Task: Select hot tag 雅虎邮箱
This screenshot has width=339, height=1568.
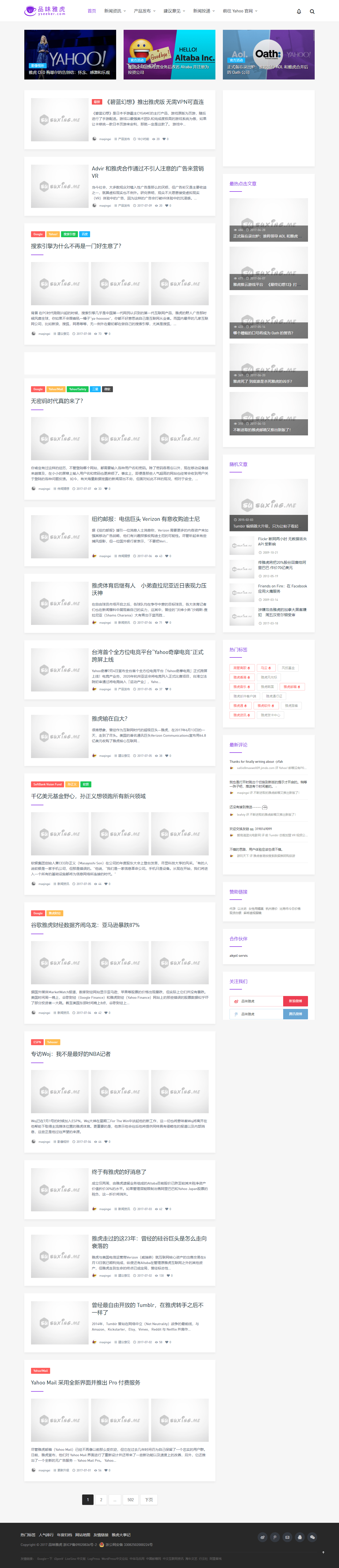Action: pyautogui.click(x=292, y=687)
